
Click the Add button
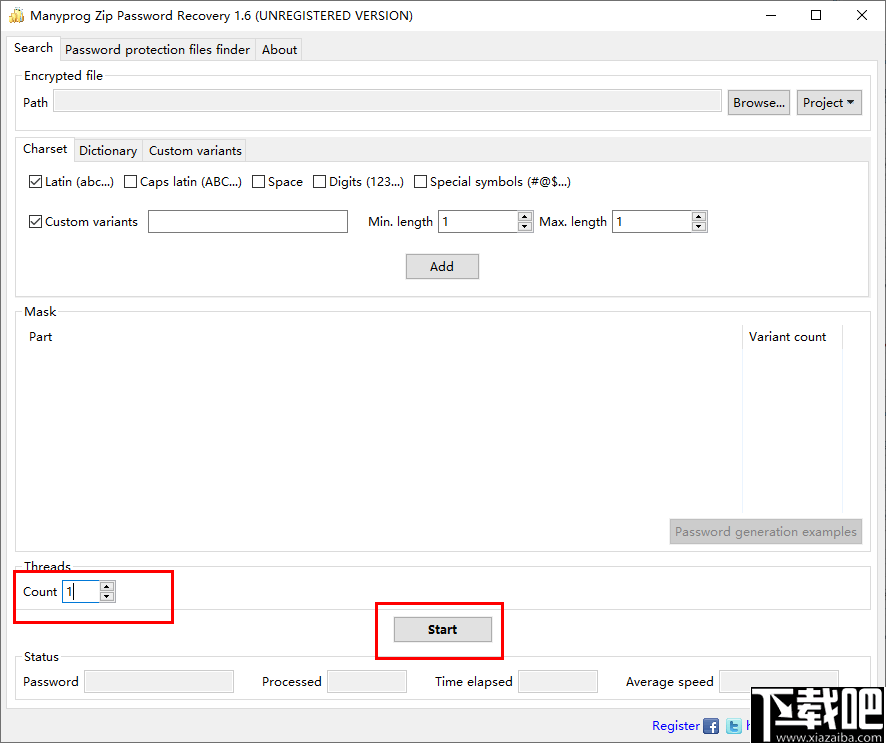point(442,266)
